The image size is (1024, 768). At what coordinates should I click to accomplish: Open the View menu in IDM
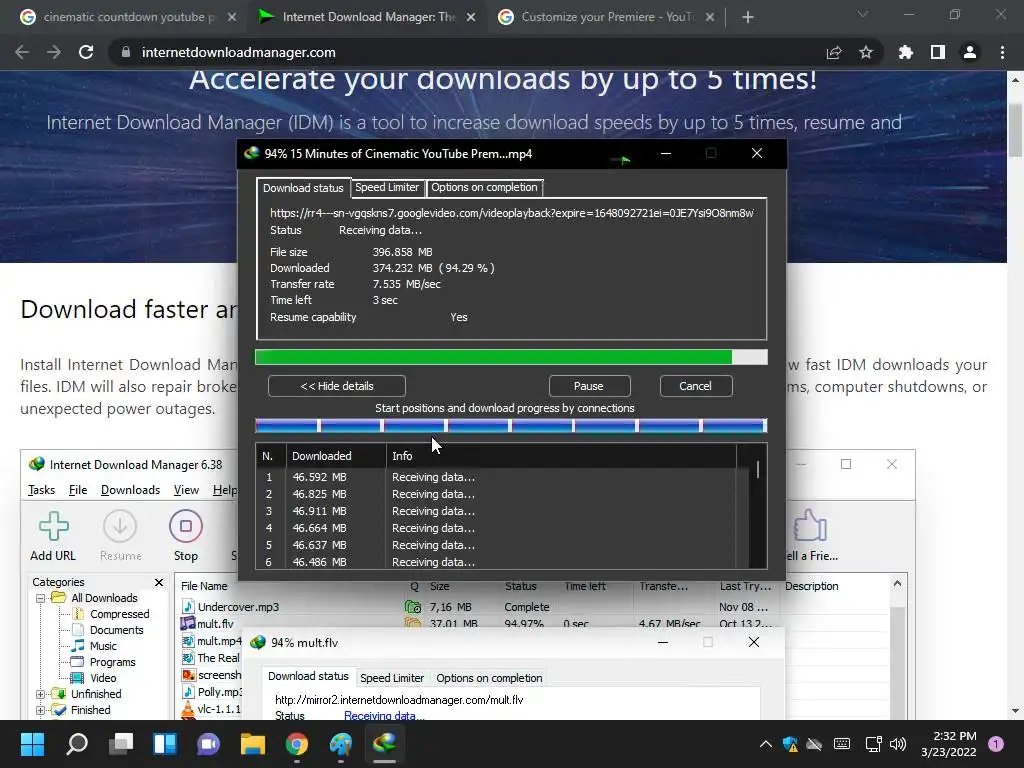(186, 490)
